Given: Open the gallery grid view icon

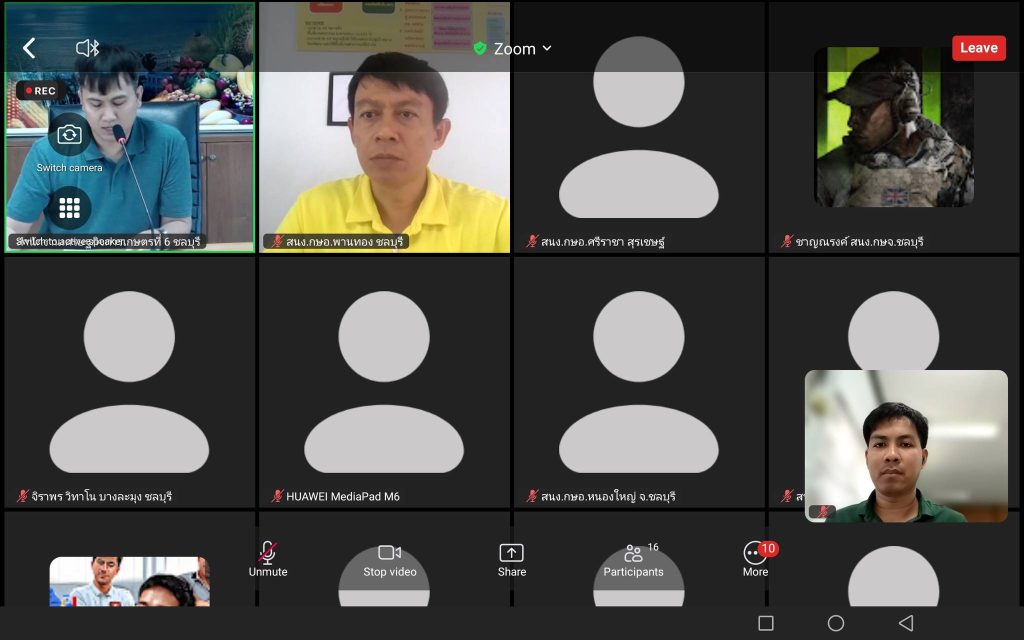Looking at the screenshot, I should pyautogui.click(x=69, y=208).
